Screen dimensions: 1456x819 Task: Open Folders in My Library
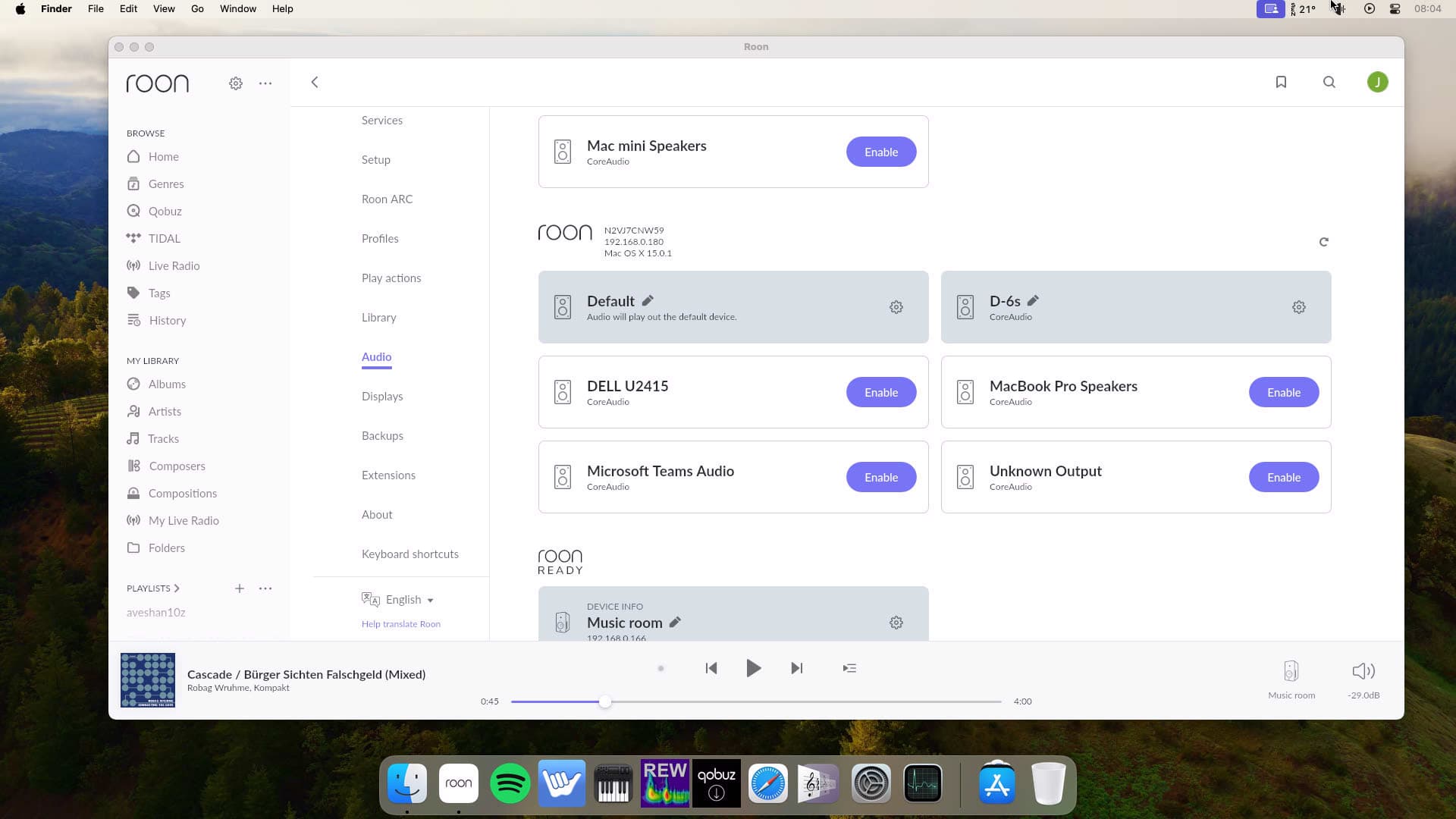tap(155, 548)
